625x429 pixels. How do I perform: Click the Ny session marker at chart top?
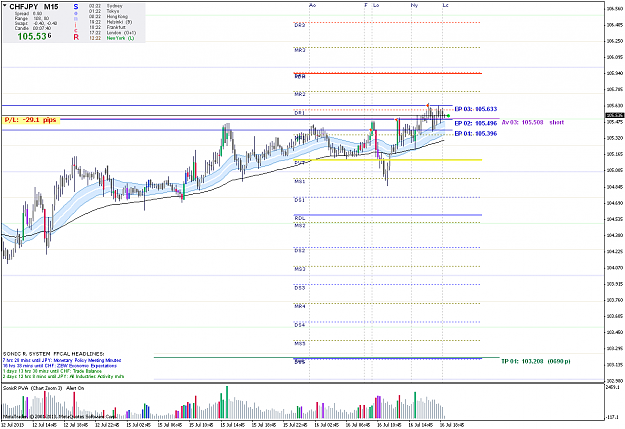pos(415,5)
